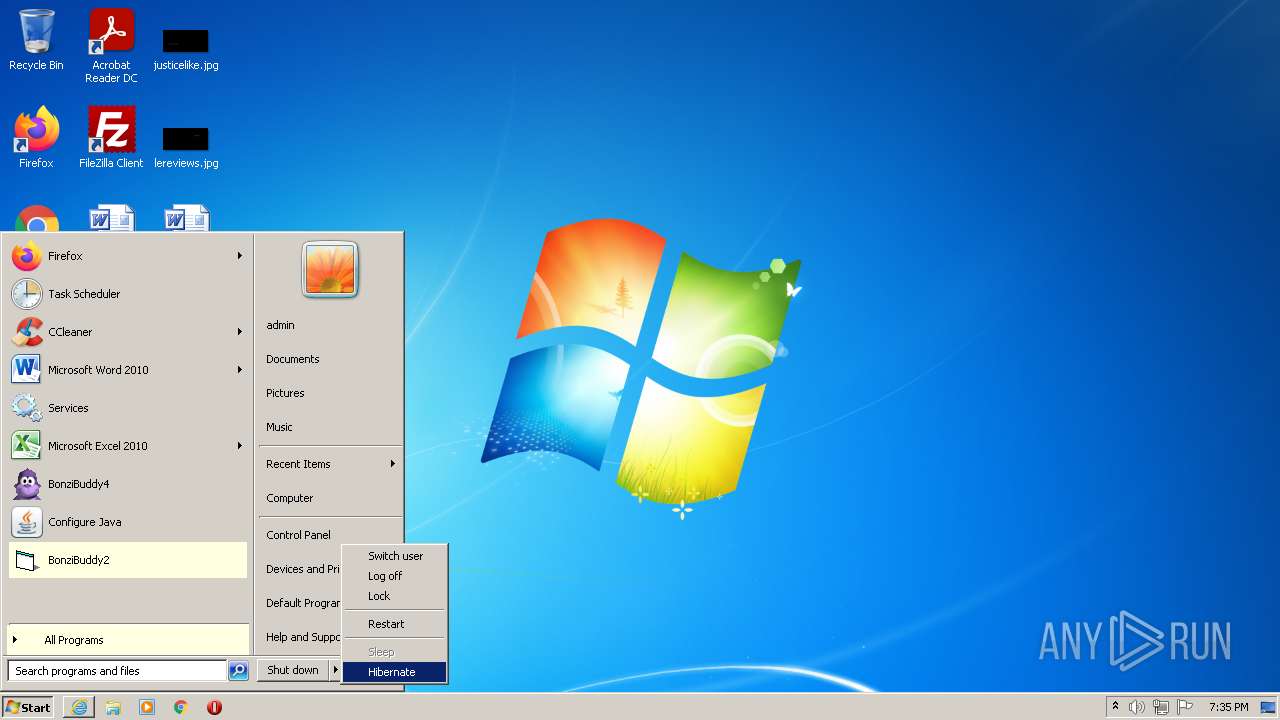Select the justicelike.jpg desktop file

coord(186,49)
